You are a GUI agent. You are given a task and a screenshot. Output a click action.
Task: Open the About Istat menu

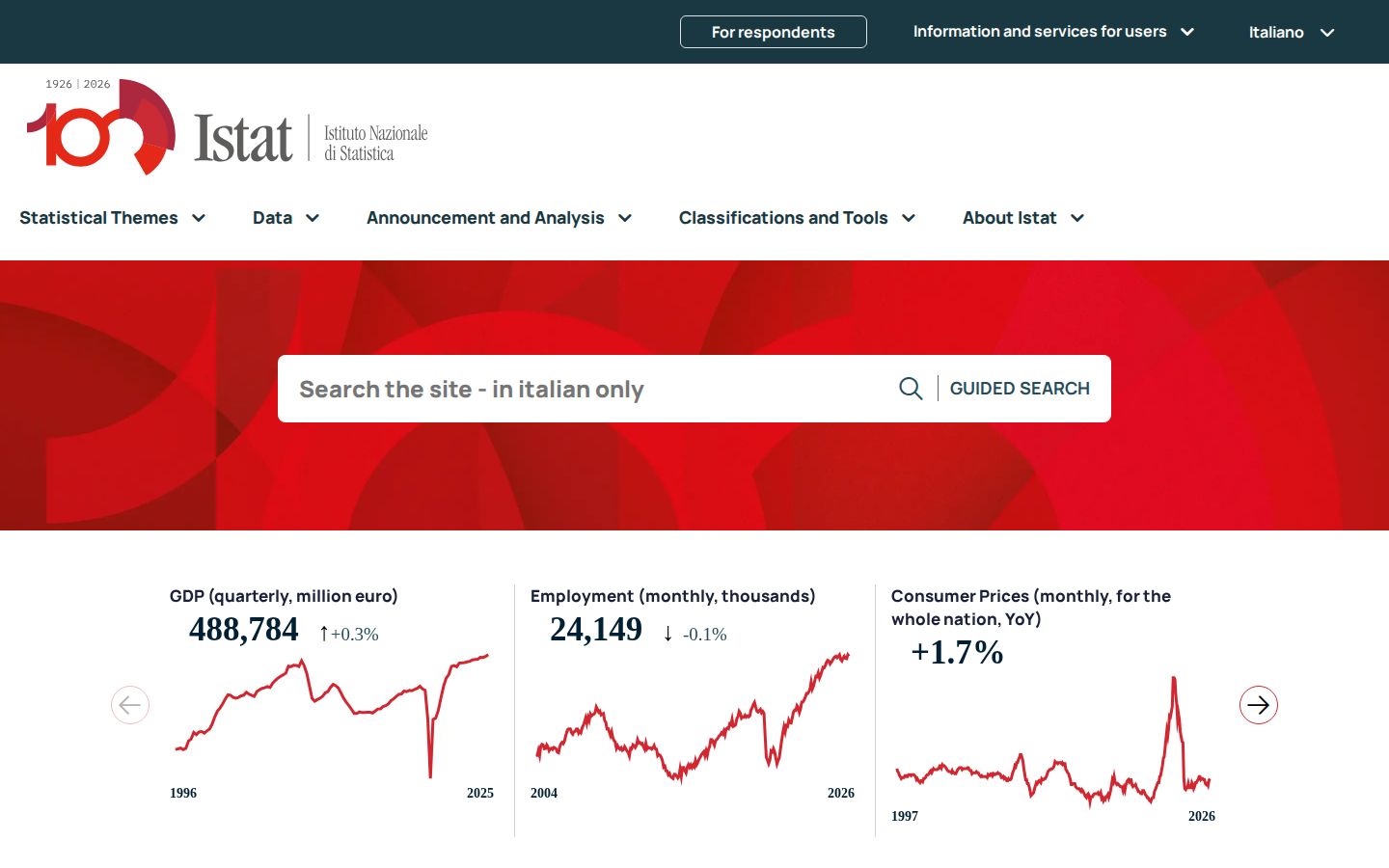click(x=1024, y=218)
